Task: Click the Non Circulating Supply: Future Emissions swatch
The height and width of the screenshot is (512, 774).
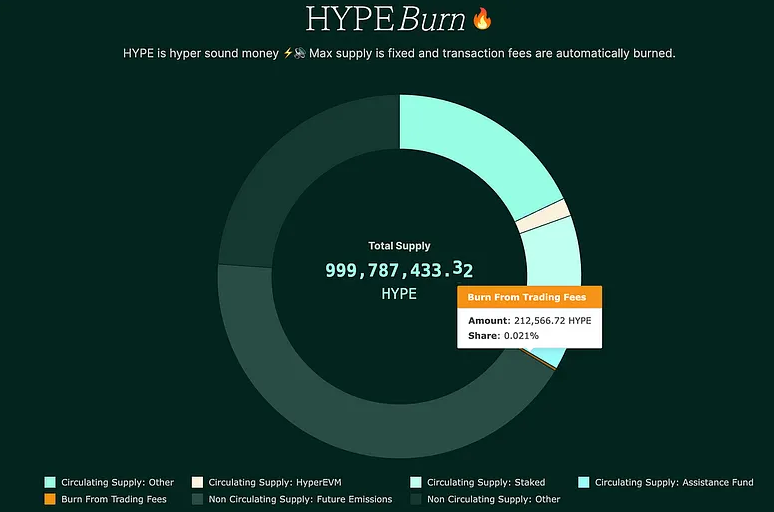Action: point(197,498)
